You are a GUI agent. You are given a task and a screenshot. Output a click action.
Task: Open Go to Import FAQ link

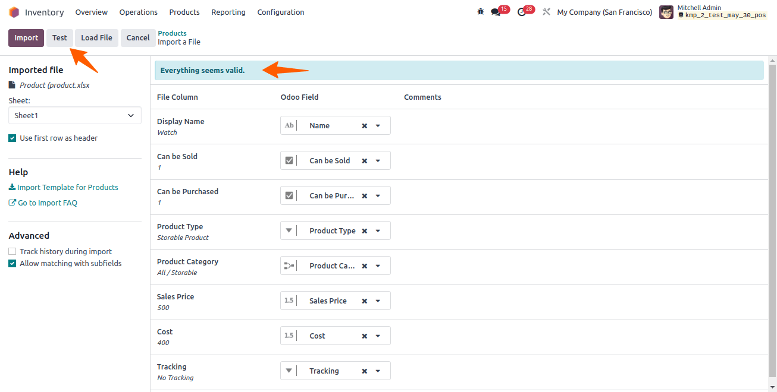click(43, 203)
